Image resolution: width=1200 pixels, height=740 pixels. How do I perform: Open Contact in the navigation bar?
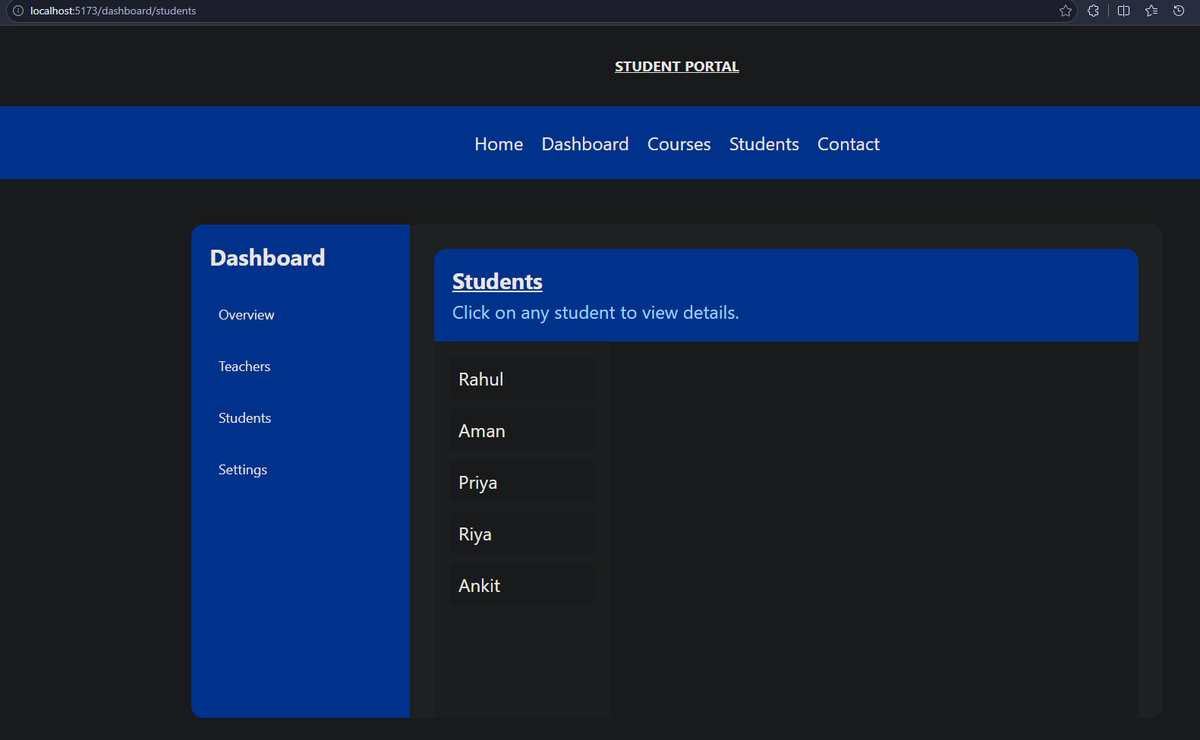848,144
